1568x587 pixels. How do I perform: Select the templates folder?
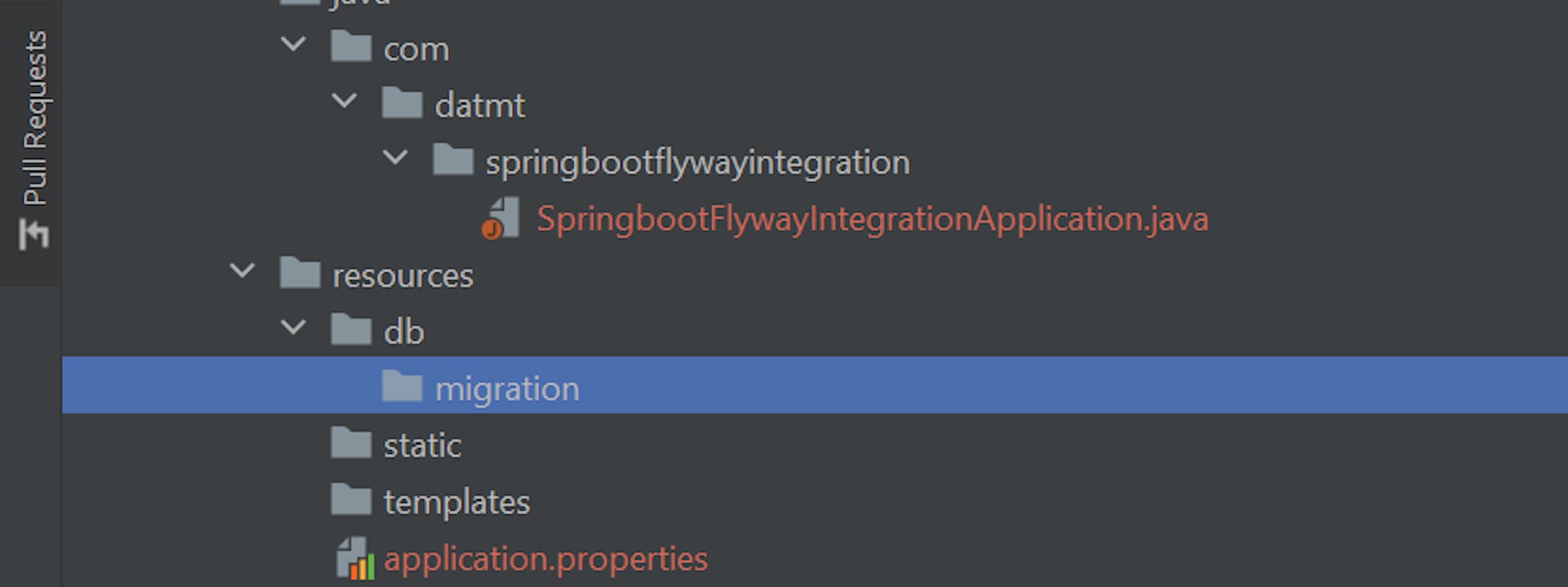pyautogui.click(x=457, y=502)
